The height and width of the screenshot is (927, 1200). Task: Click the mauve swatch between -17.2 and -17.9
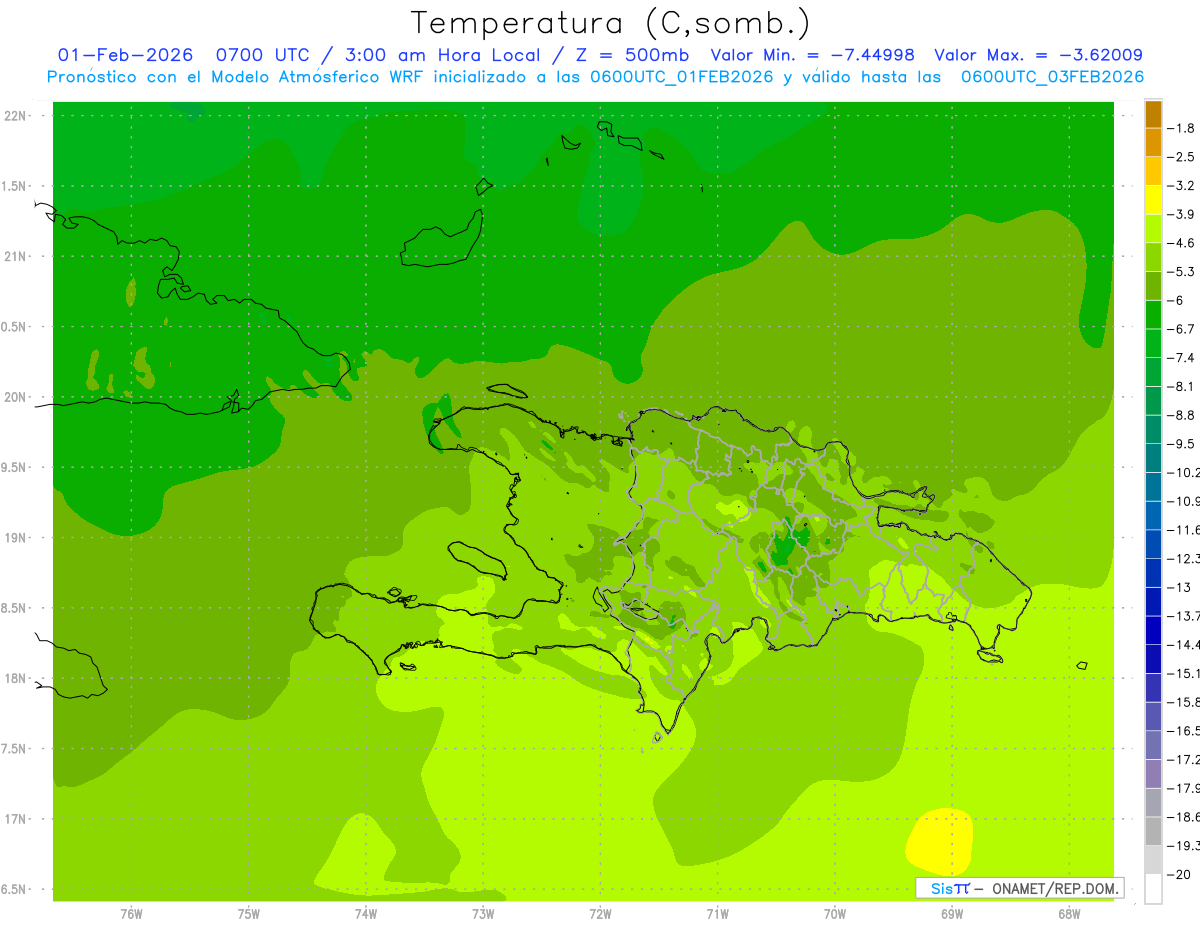(x=1153, y=774)
